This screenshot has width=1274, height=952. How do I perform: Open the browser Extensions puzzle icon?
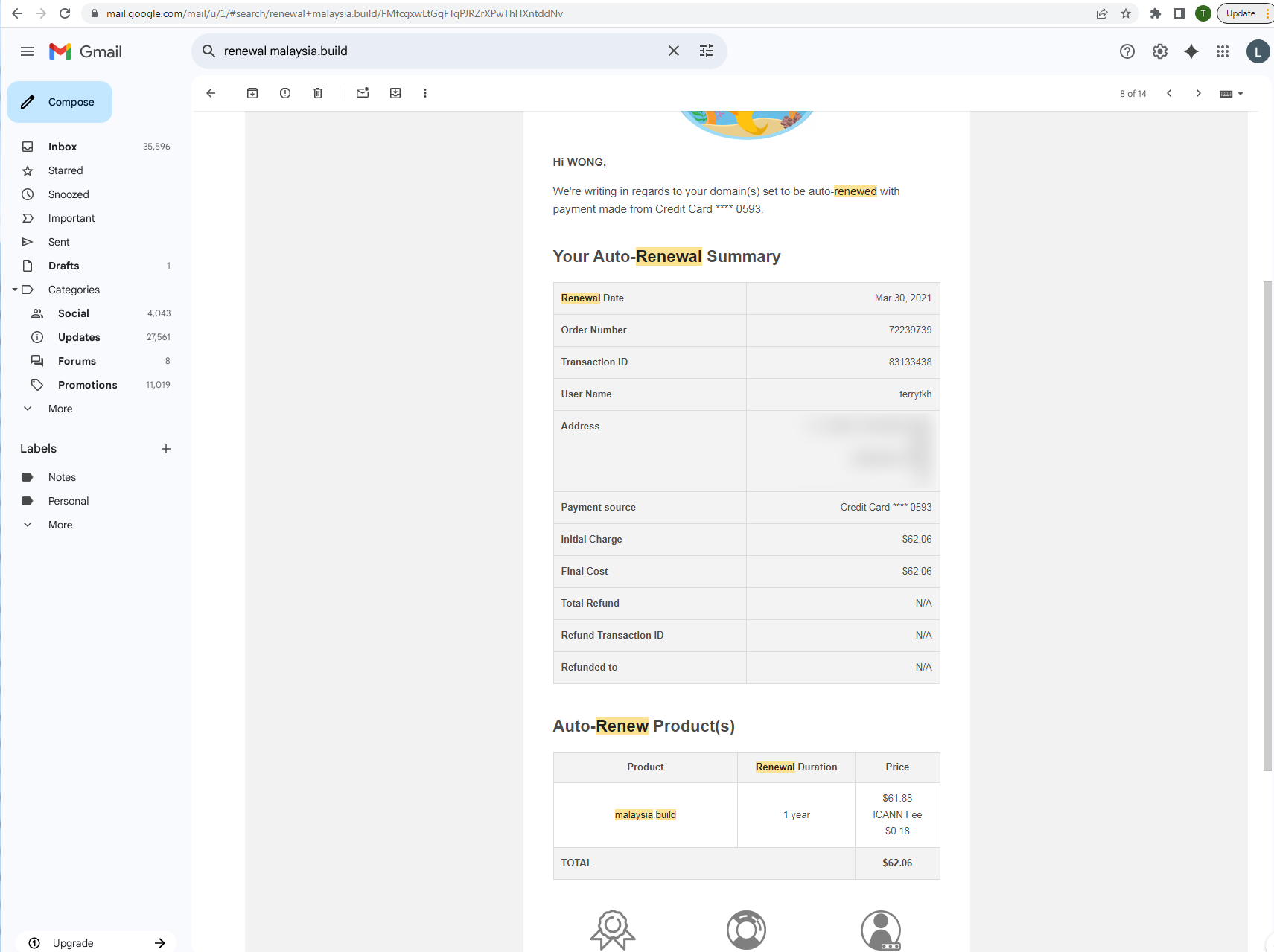(x=1156, y=13)
